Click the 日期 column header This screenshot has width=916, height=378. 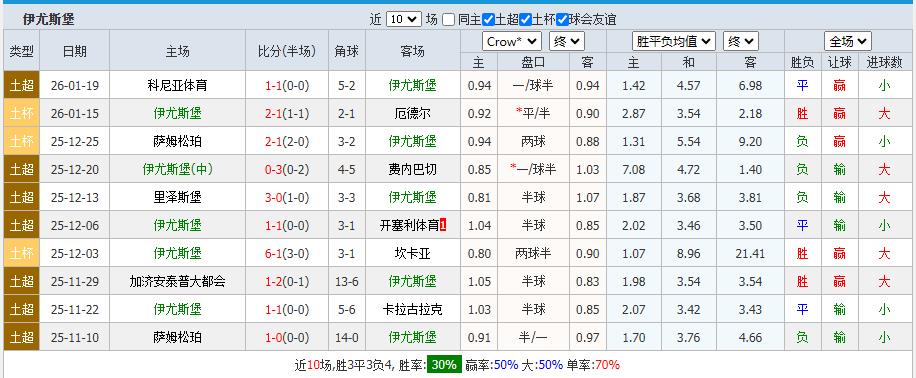[74, 51]
